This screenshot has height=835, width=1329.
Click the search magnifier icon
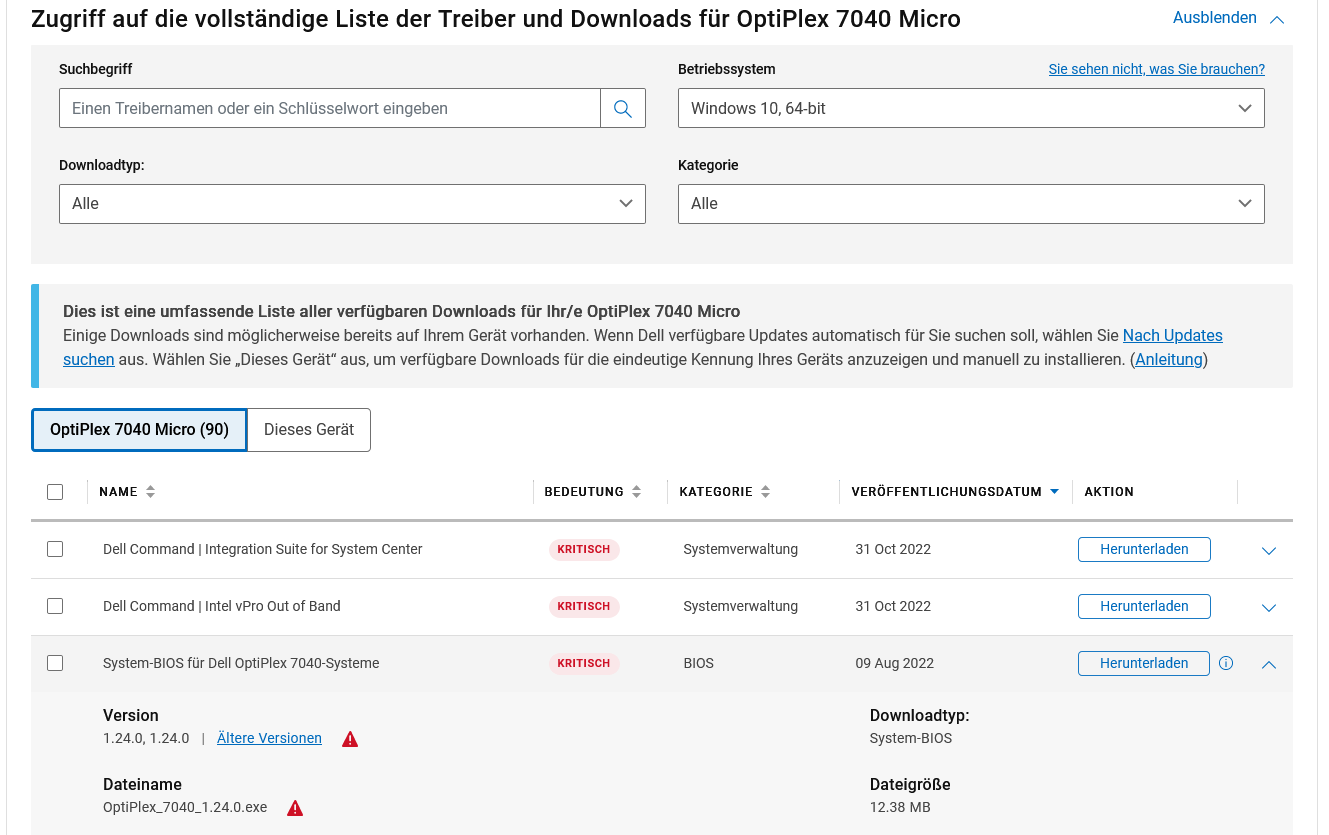[x=623, y=108]
